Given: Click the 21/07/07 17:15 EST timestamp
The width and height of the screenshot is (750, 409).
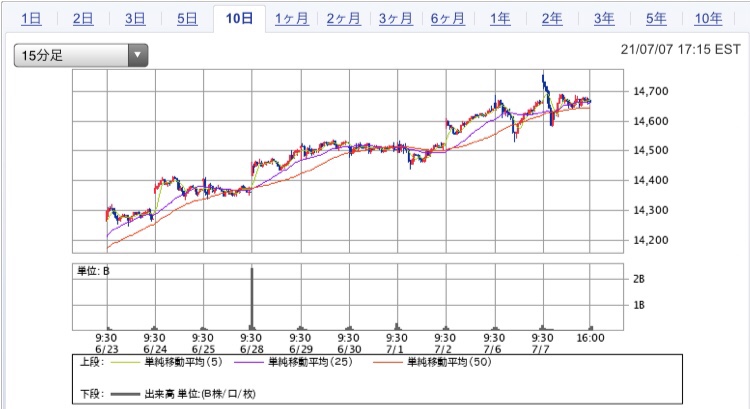Looking at the screenshot, I should 681,50.
